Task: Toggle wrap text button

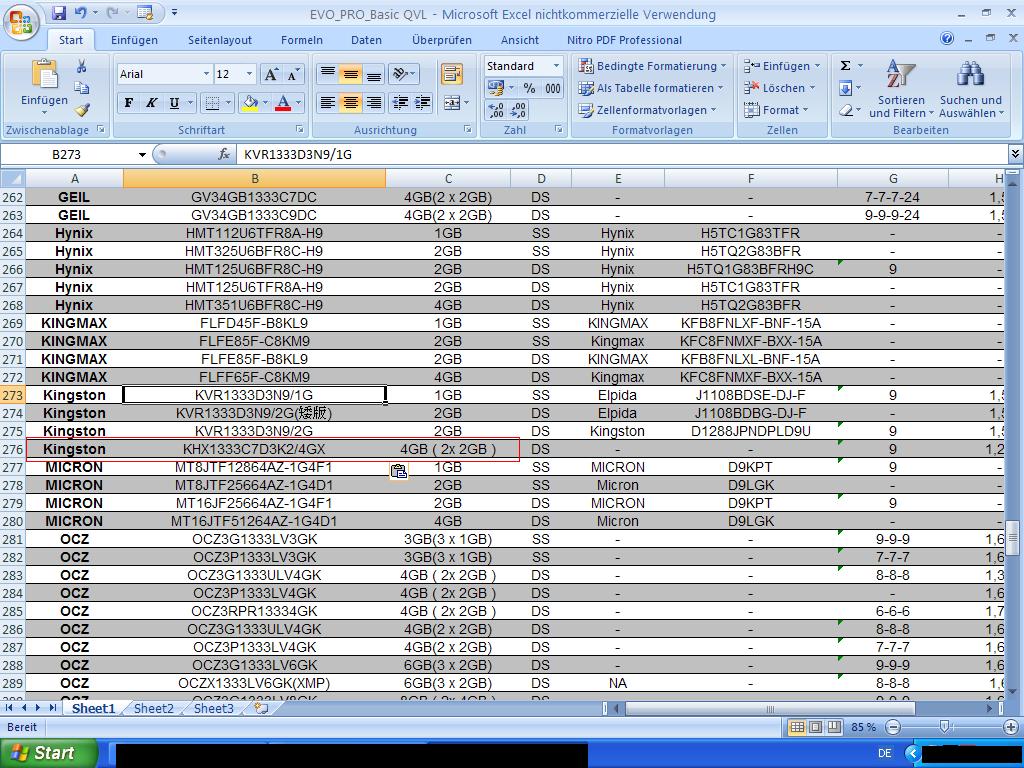Action: (451, 74)
